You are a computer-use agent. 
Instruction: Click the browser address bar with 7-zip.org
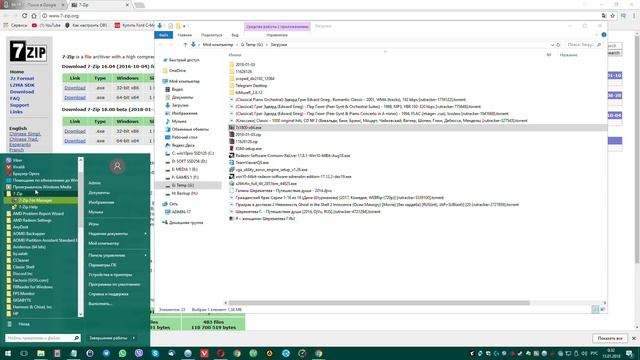coord(318,16)
